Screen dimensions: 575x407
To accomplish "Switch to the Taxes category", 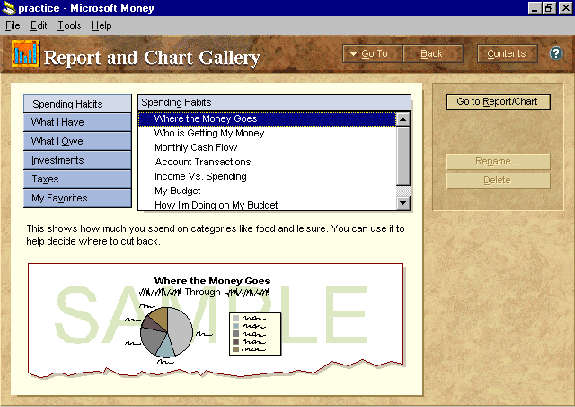I will click(77, 179).
